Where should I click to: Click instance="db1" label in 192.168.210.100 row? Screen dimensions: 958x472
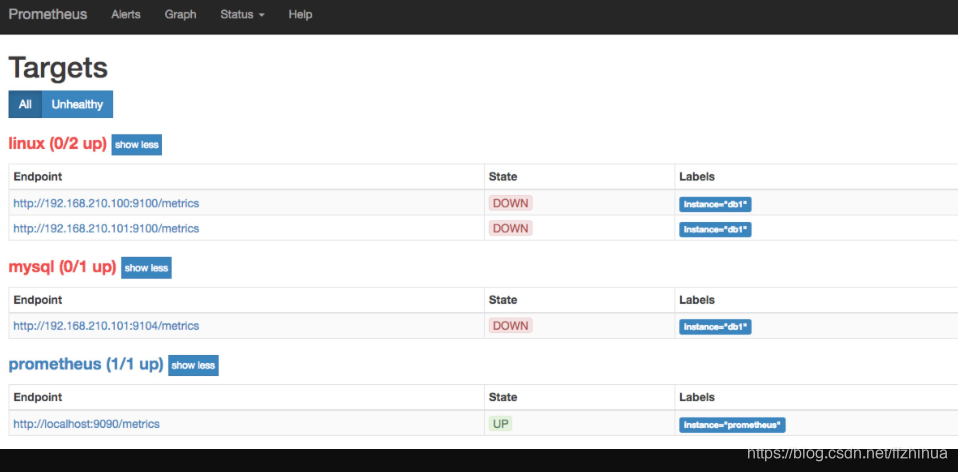click(715, 205)
